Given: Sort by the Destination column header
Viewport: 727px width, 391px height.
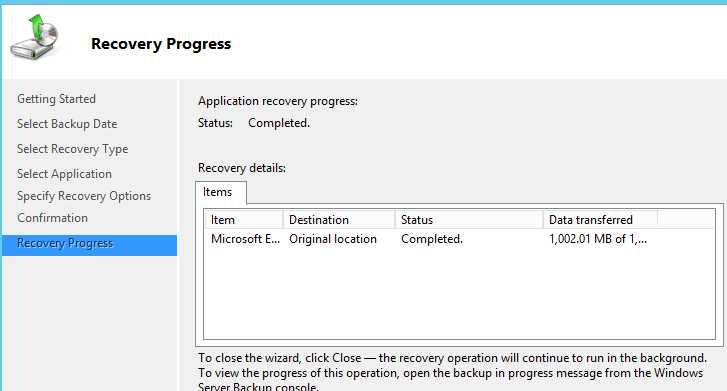Looking at the screenshot, I should pyautogui.click(x=339, y=220).
